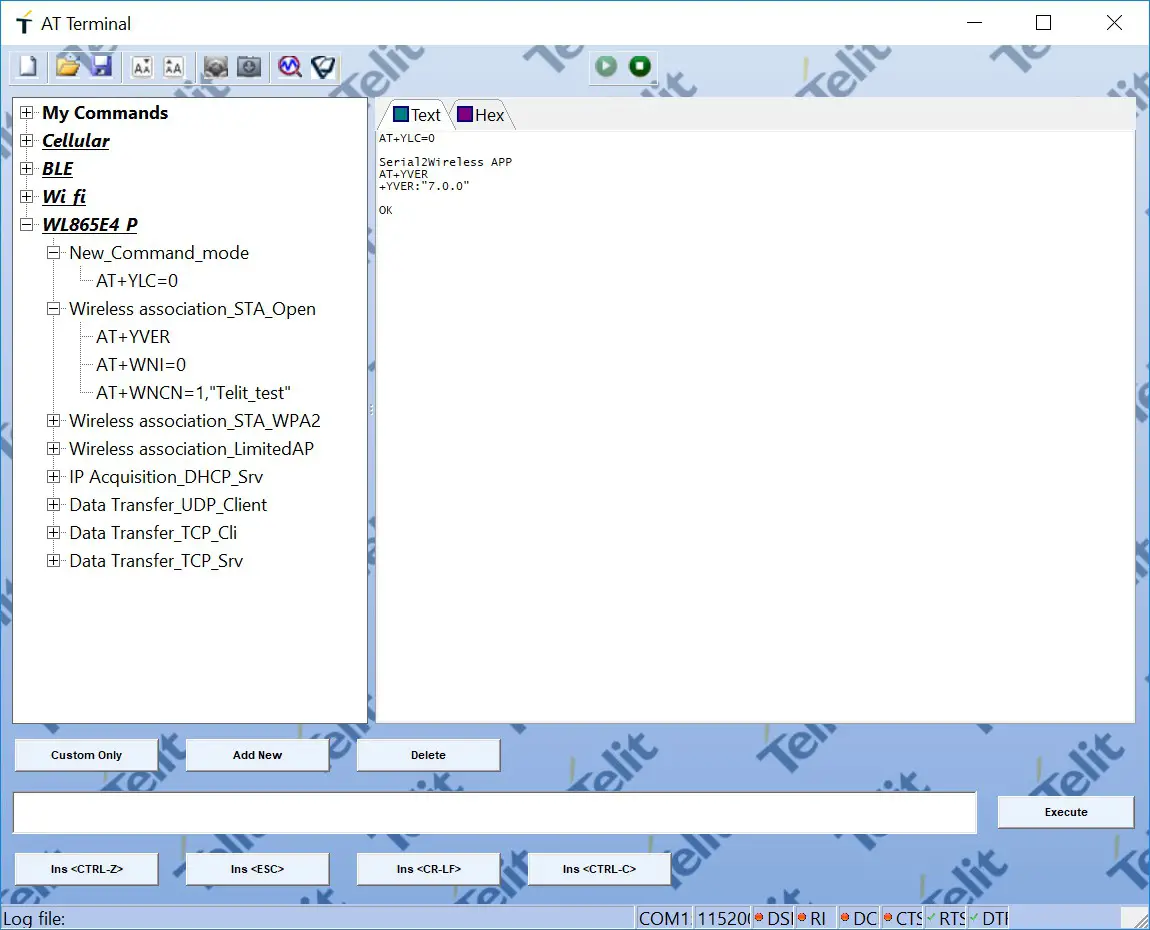Viewport: 1150px width, 930px height.
Task: Collapse the New_Command_mode node
Action: coord(54,252)
